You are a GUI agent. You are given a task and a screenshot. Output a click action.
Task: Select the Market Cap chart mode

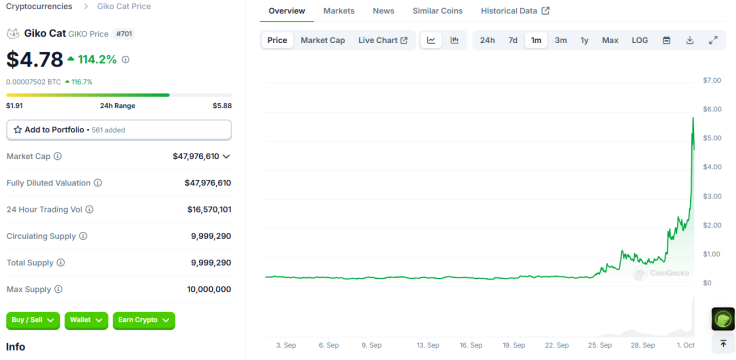[323, 40]
